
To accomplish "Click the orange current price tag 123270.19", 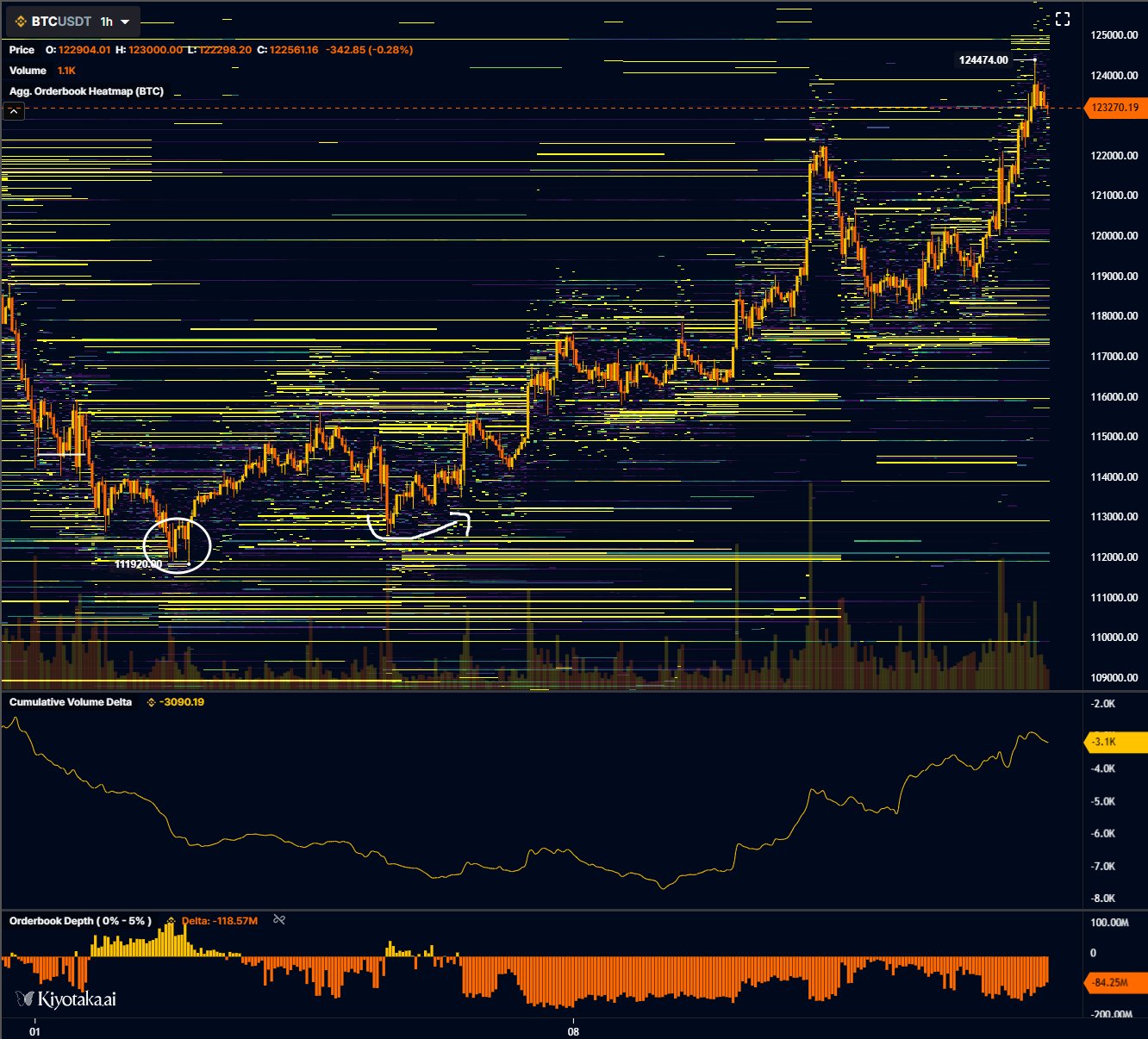I will [1116, 108].
